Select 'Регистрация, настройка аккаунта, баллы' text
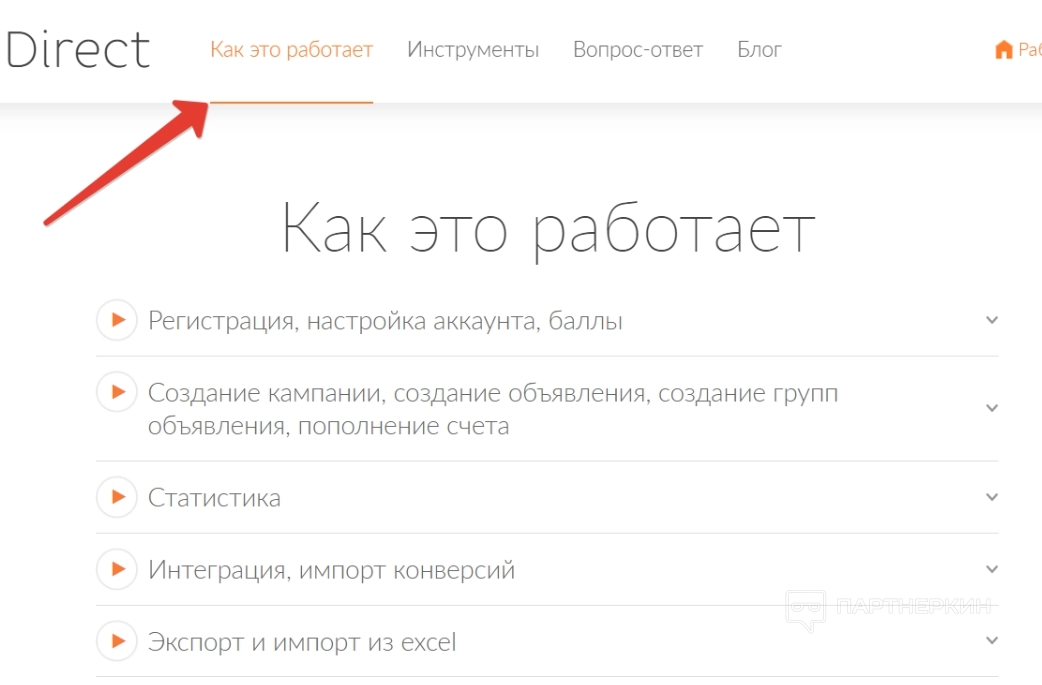The width and height of the screenshot is (1042, 685). pyautogui.click(x=385, y=322)
